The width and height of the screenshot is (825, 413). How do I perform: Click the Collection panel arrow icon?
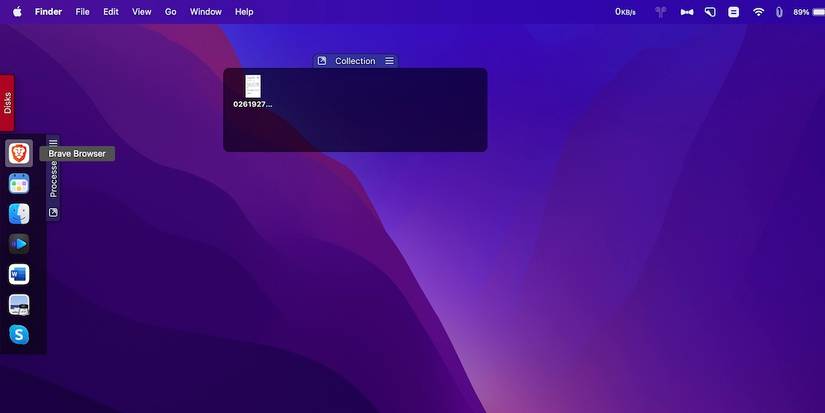click(x=322, y=61)
